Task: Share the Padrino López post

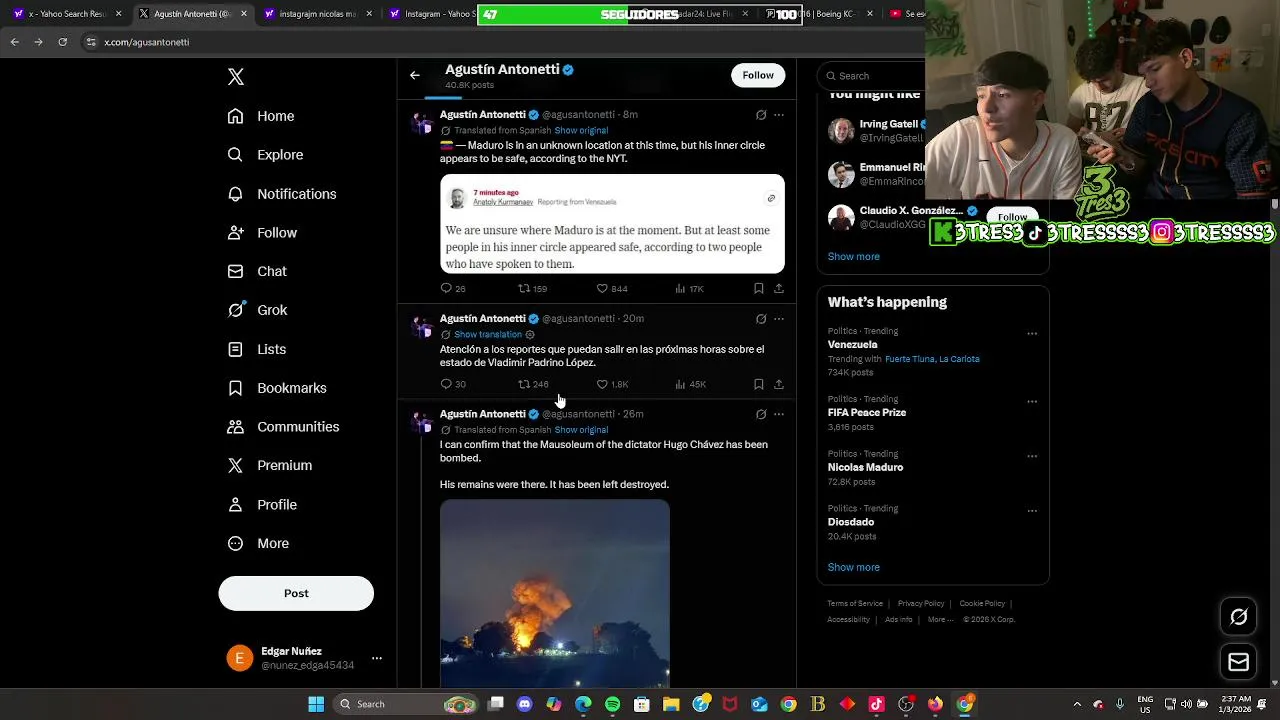Action: (779, 384)
